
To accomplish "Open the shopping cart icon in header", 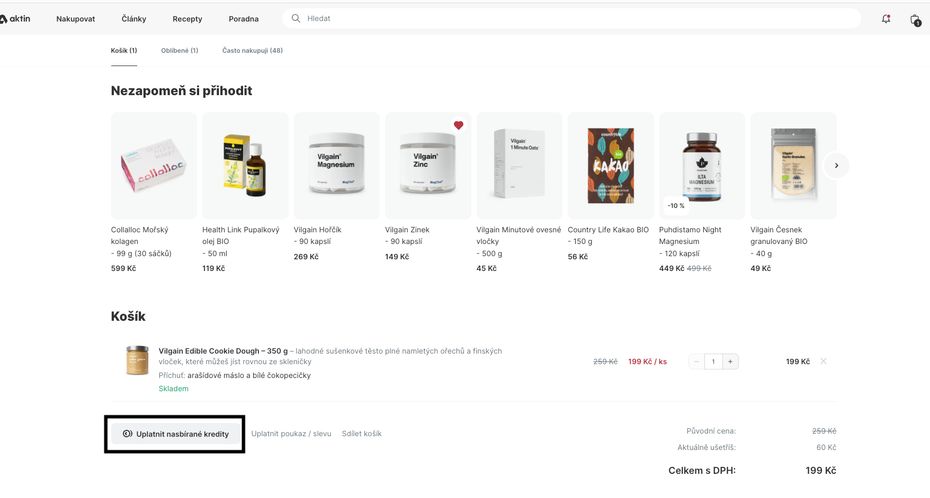I will (915, 20).
